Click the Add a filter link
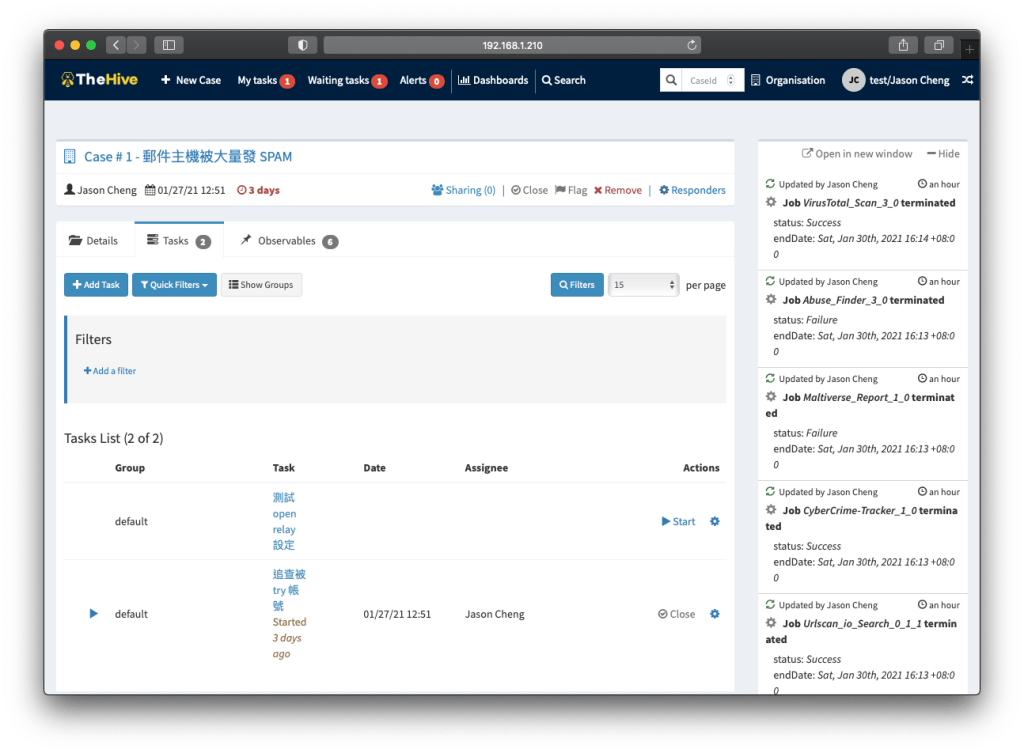This screenshot has height=753, width=1024. pos(110,371)
